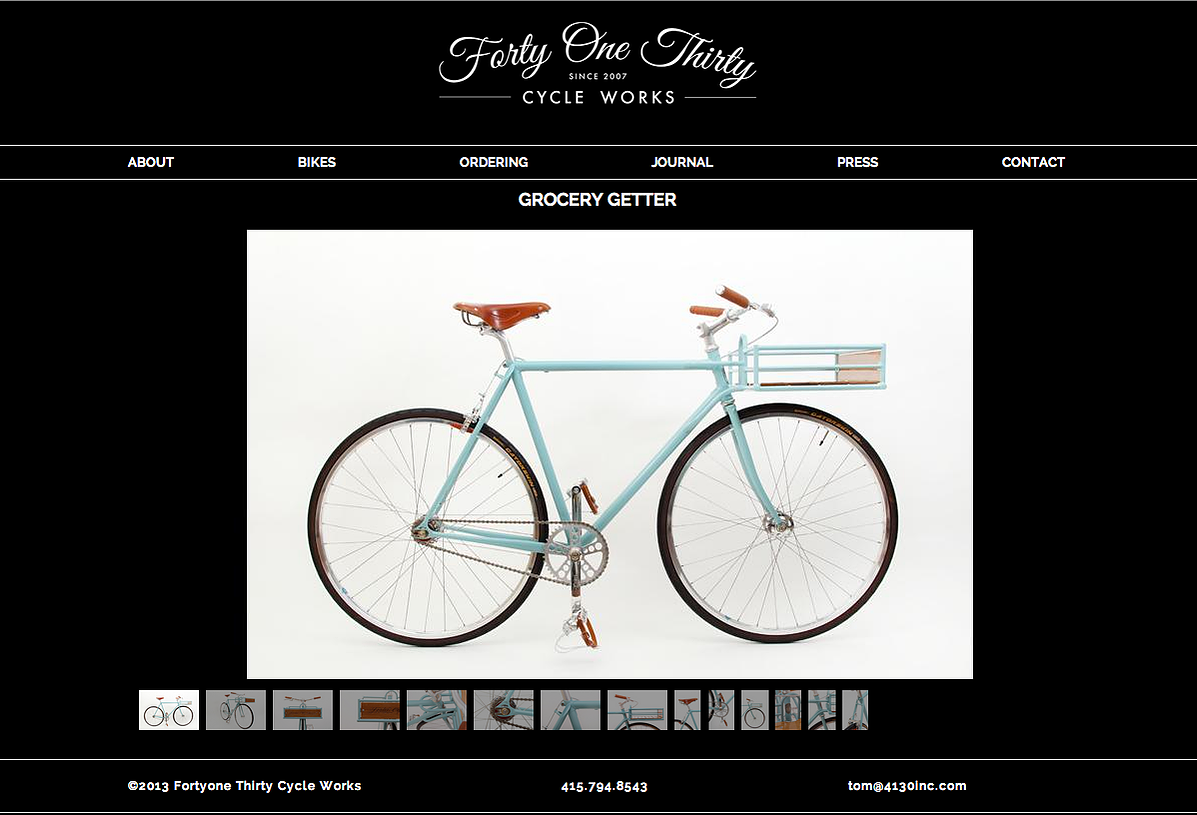Click the main Grocery Getter bike photo

click(x=610, y=454)
